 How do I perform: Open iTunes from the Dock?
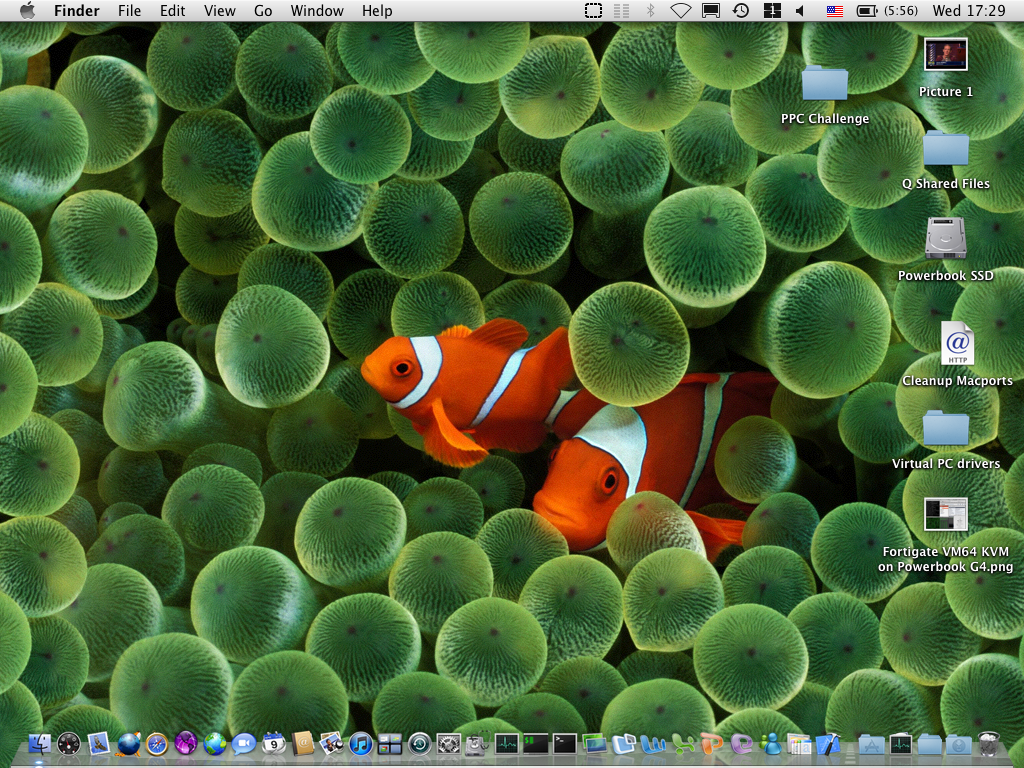click(360, 744)
